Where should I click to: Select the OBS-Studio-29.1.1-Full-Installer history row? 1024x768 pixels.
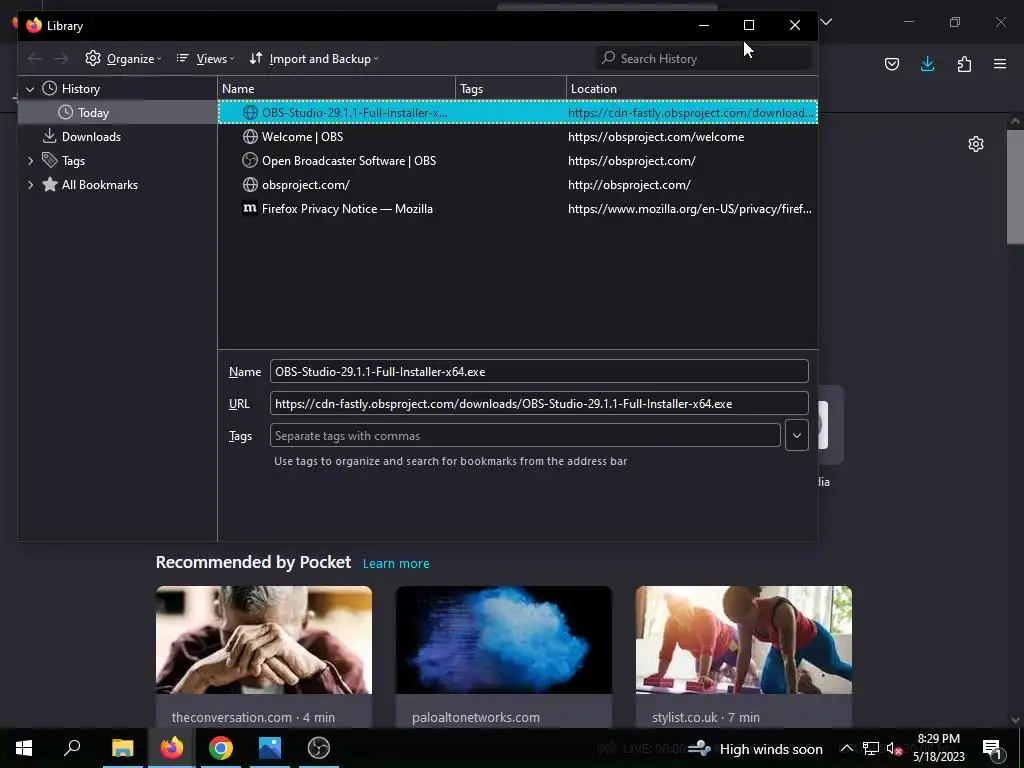[x=518, y=113]
